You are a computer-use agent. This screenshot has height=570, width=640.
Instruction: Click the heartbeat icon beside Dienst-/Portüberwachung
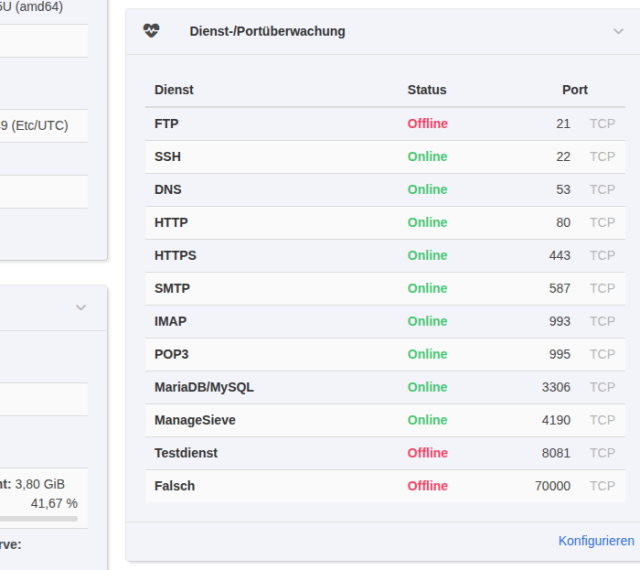click(151, 31)
